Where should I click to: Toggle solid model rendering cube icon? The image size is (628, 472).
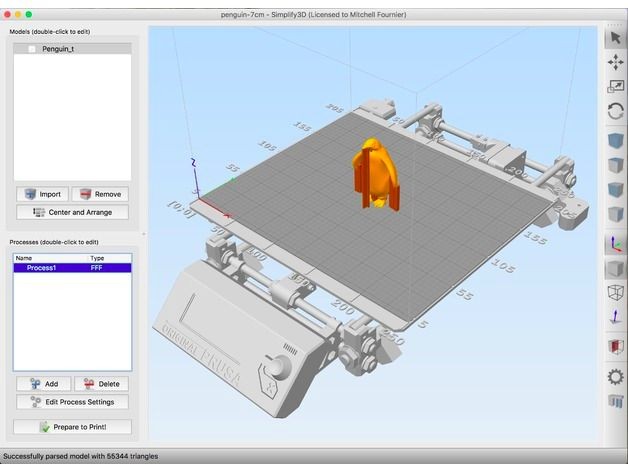tap(615, 269)
